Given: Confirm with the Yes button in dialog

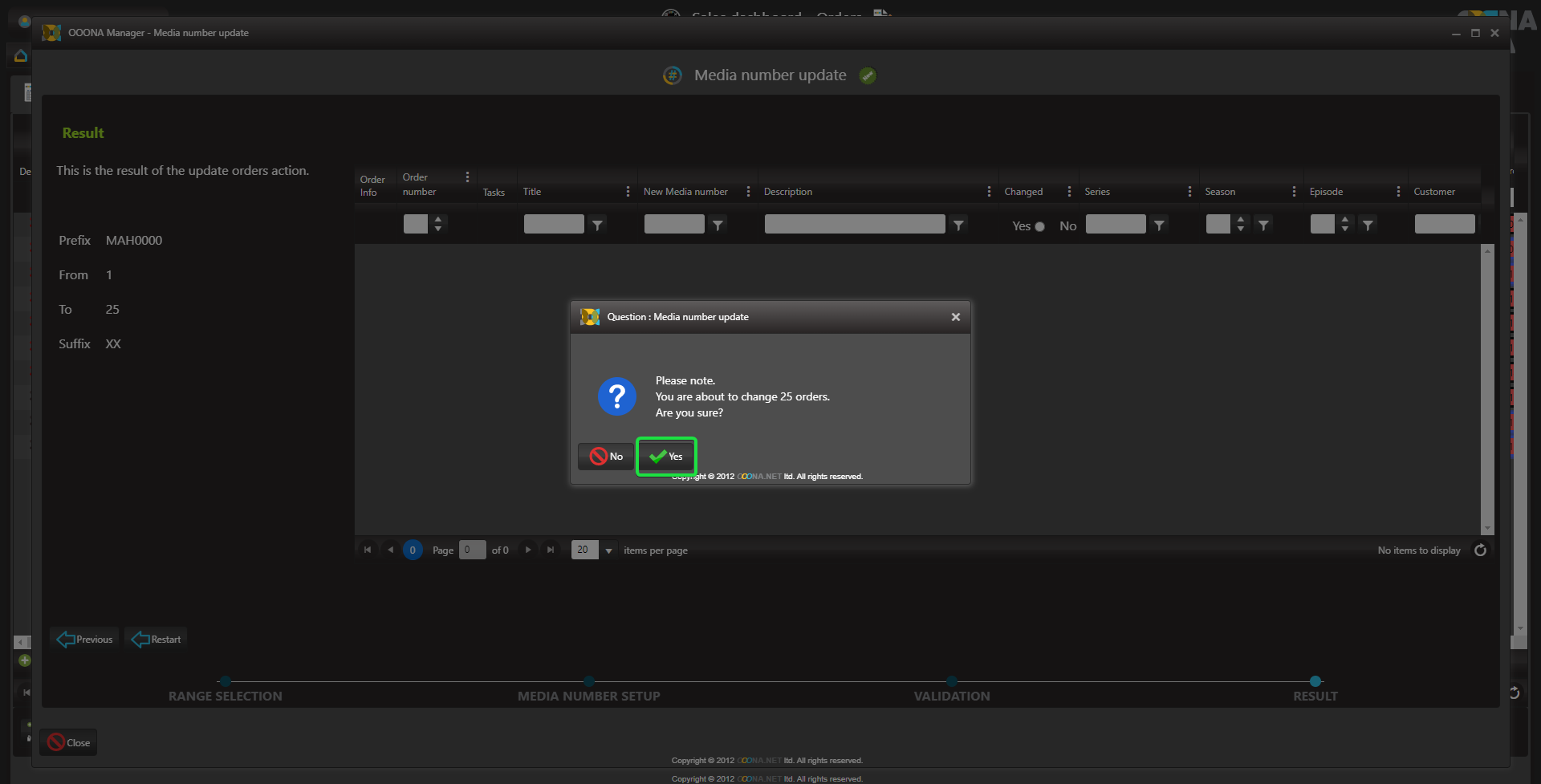Looking at the screenshot, I should coord(666,457).
